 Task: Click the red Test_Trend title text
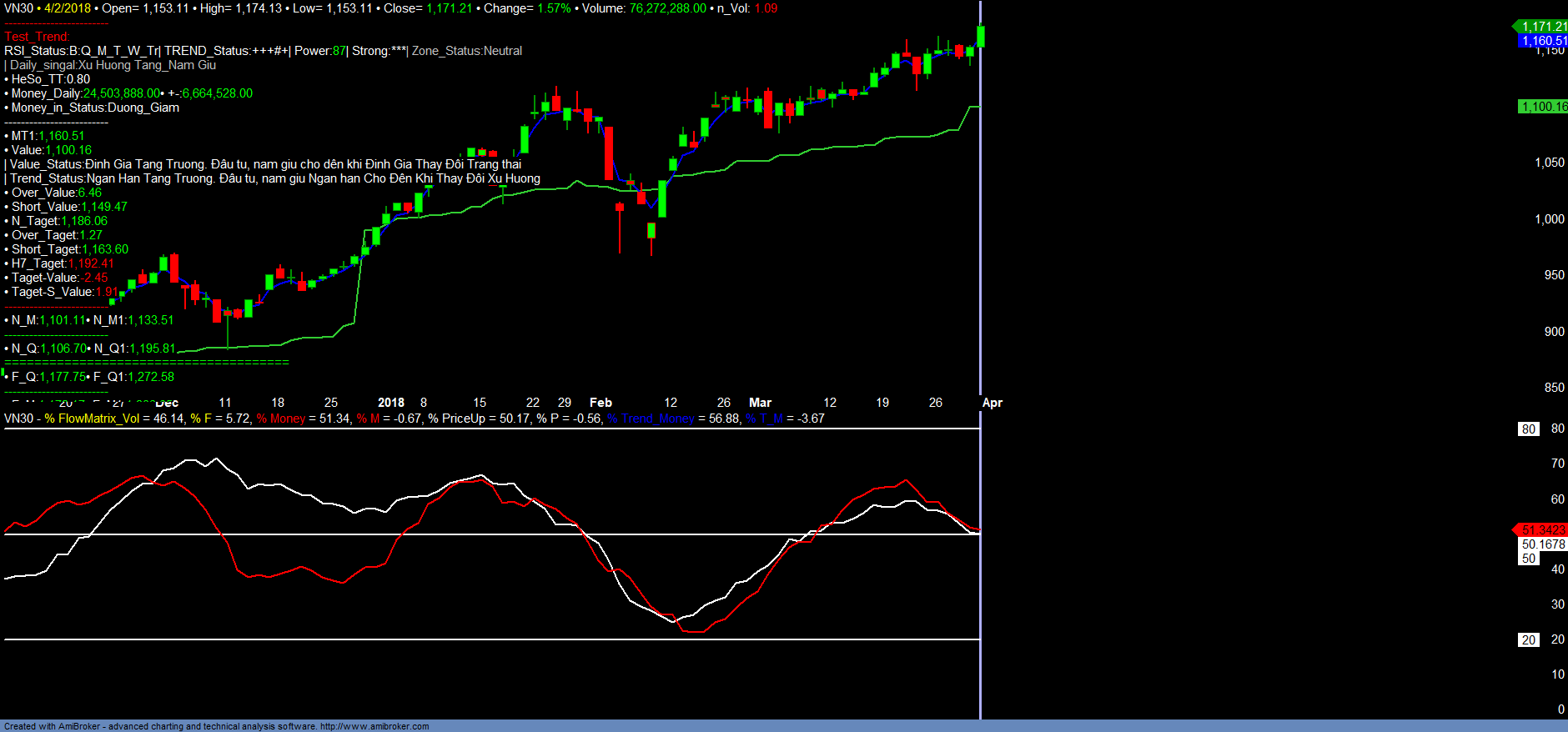[x=37, y=37]
